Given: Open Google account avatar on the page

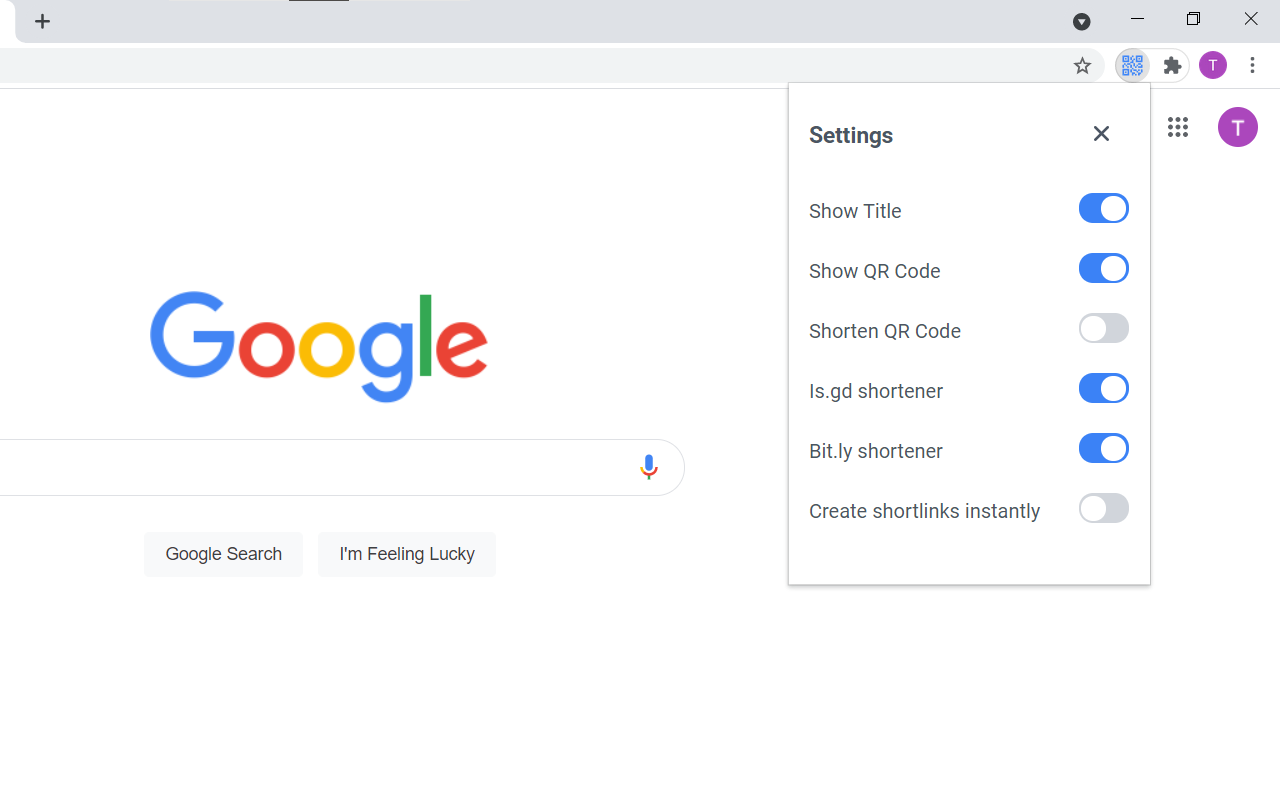Looking at the screenshot, I should click(1238, 127).
